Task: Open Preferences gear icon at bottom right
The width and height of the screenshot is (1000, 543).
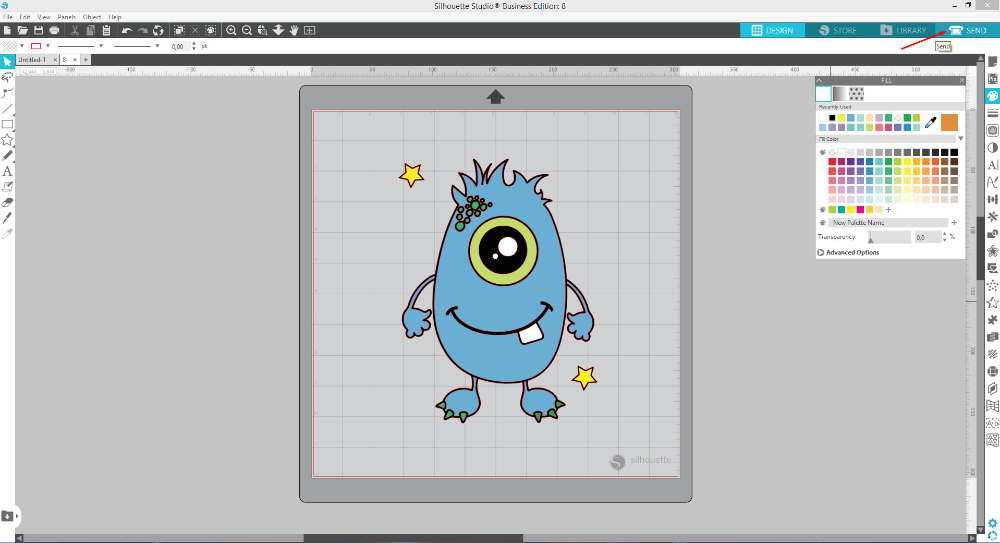Action: tap(992, 523)
